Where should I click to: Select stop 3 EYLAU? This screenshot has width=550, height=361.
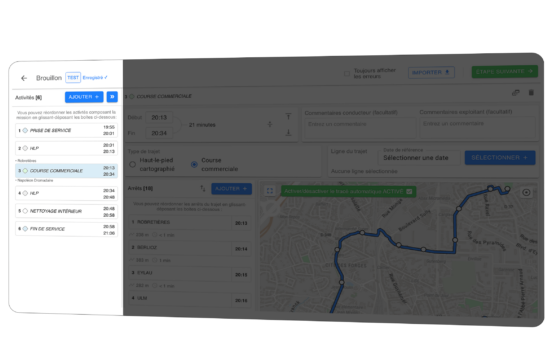tap(190, 273)
